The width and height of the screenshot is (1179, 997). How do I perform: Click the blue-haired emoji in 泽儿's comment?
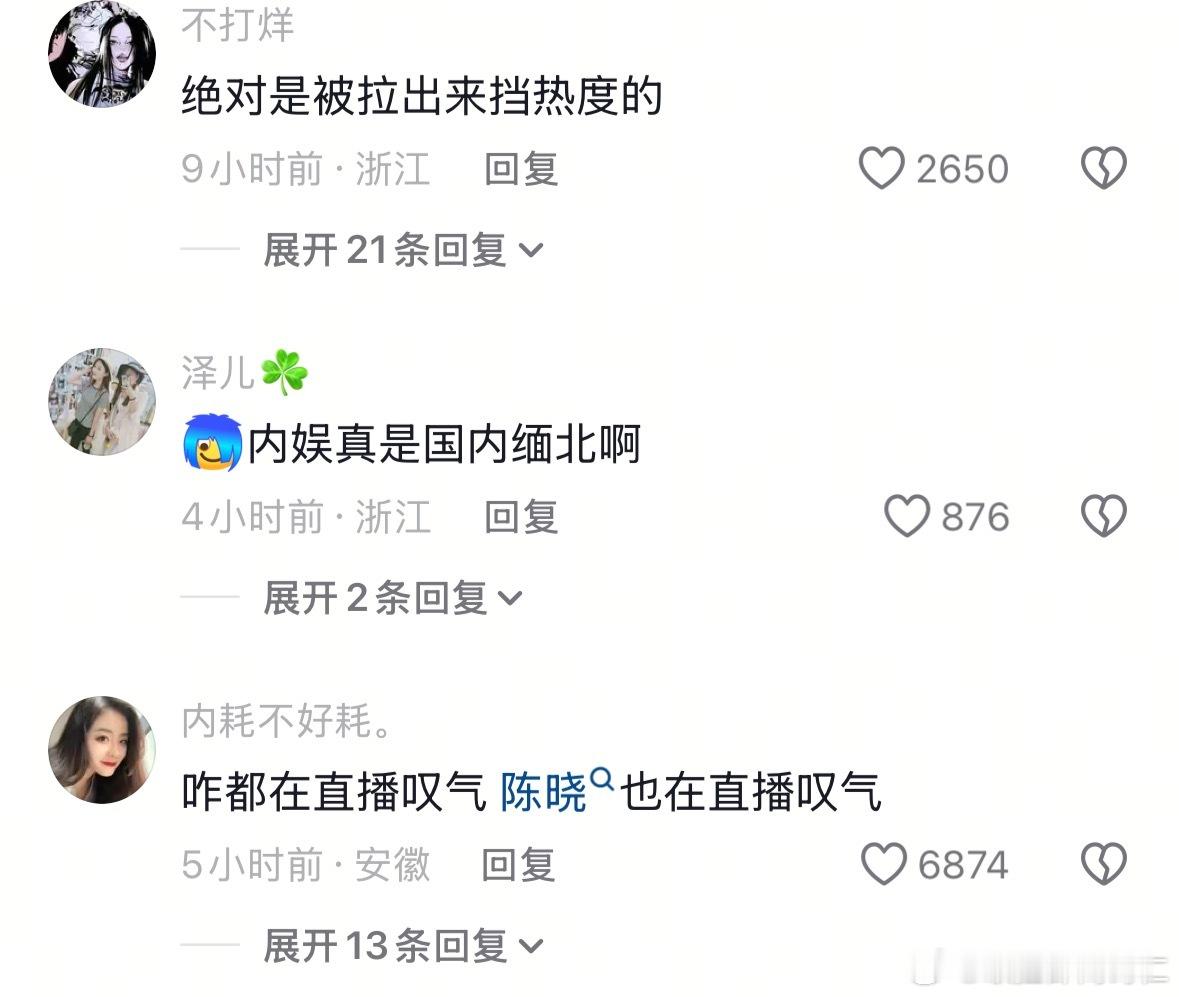213,442
